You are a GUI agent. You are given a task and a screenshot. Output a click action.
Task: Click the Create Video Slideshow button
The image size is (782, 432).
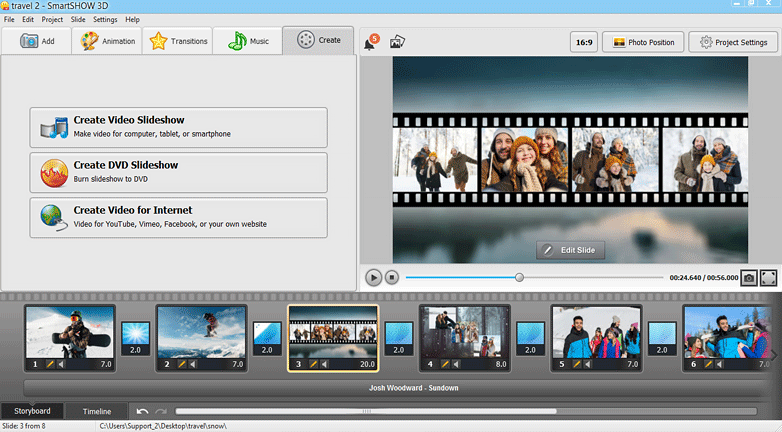click(179, 127)
